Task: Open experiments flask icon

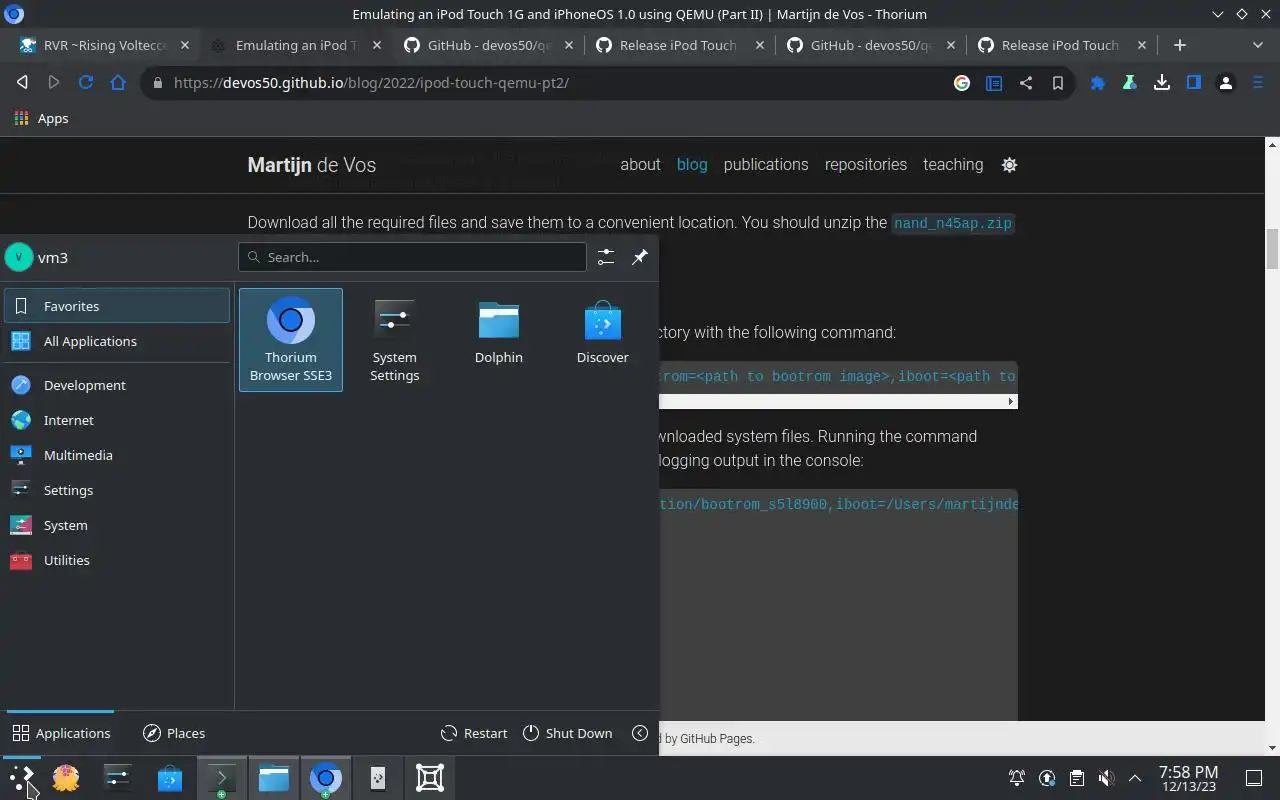Action: tap(1130, 83)
